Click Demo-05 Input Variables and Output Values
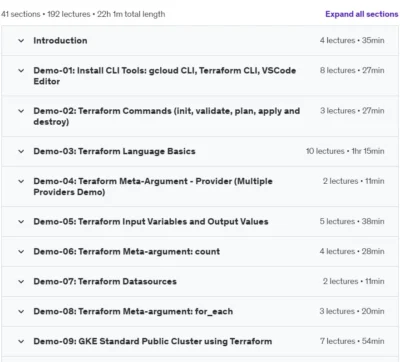Screen dimensions: 400x362 point(151,222)
